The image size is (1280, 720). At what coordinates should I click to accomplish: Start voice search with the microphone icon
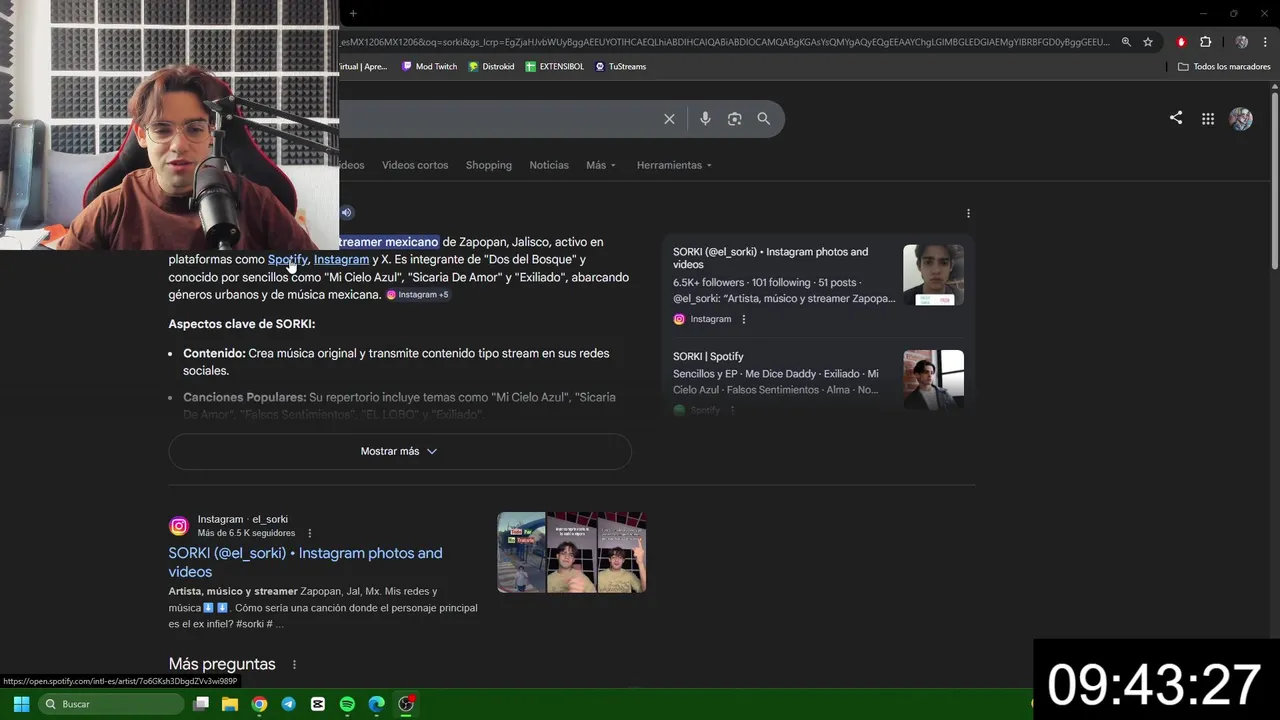point(705,119)
